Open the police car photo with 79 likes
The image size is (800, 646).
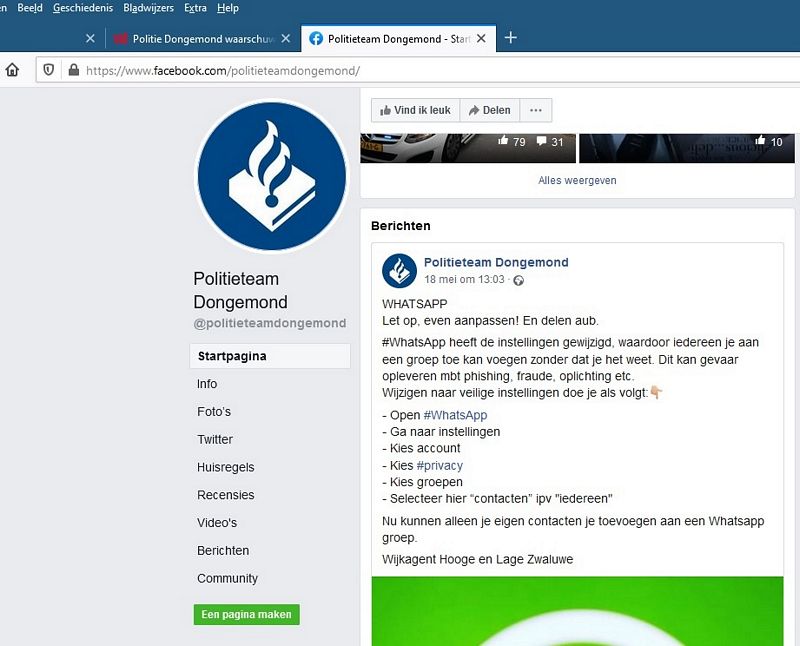click(x=468, y=148)
